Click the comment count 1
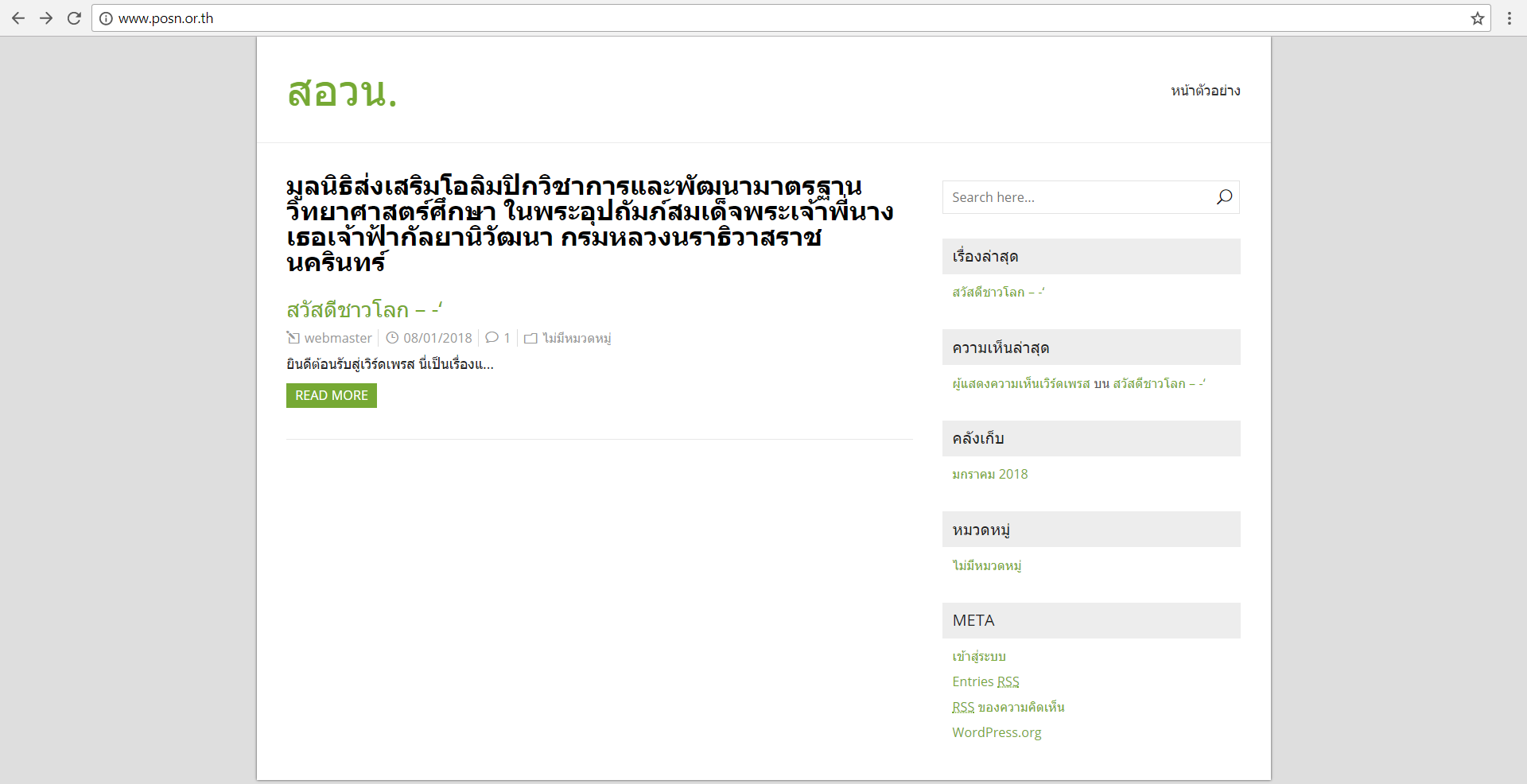Screen dimensions: 1527x784 point(507,338)
